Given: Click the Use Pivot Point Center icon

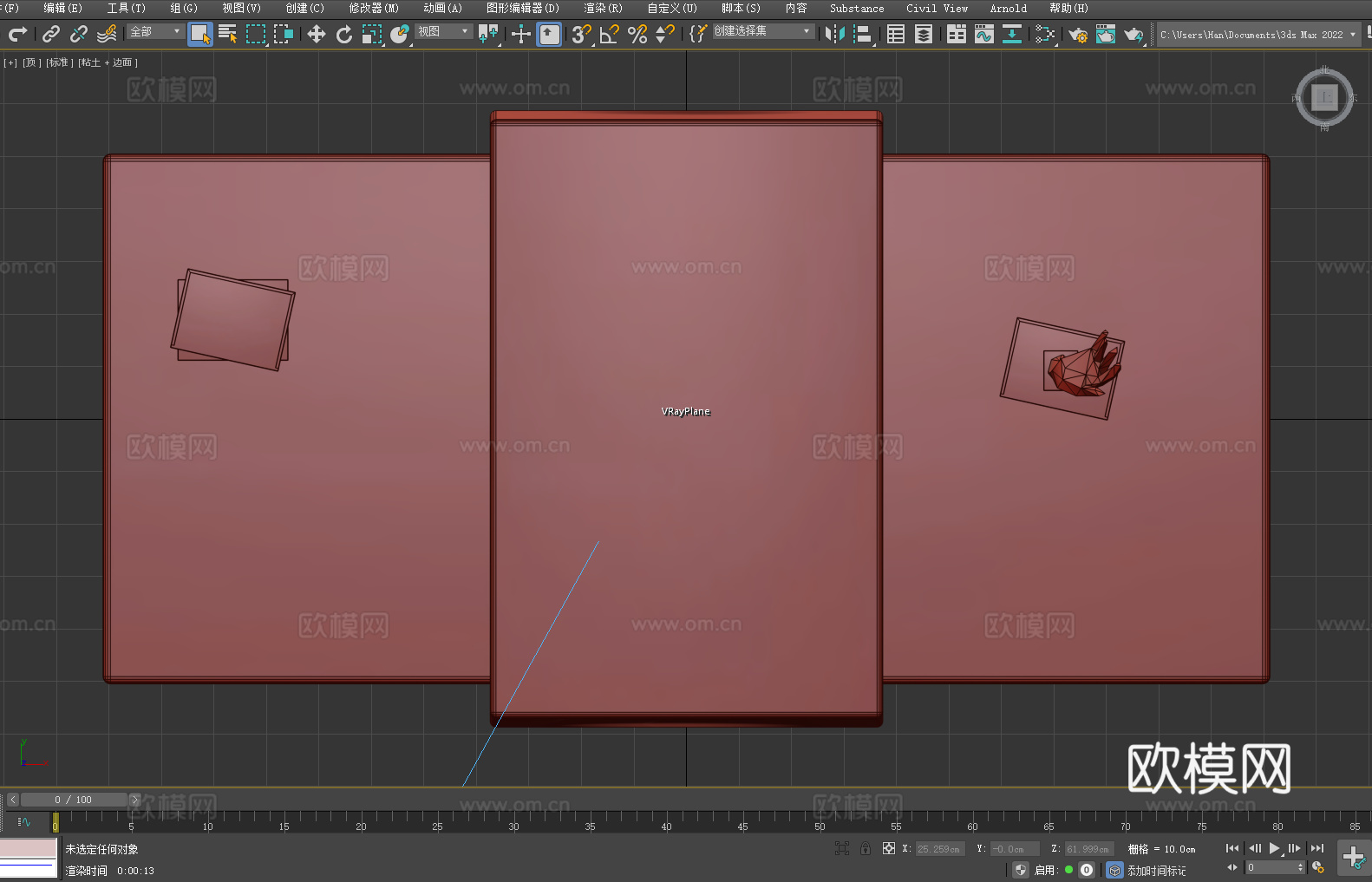Looking at the screenshot, I should click(x=488, y=34).
